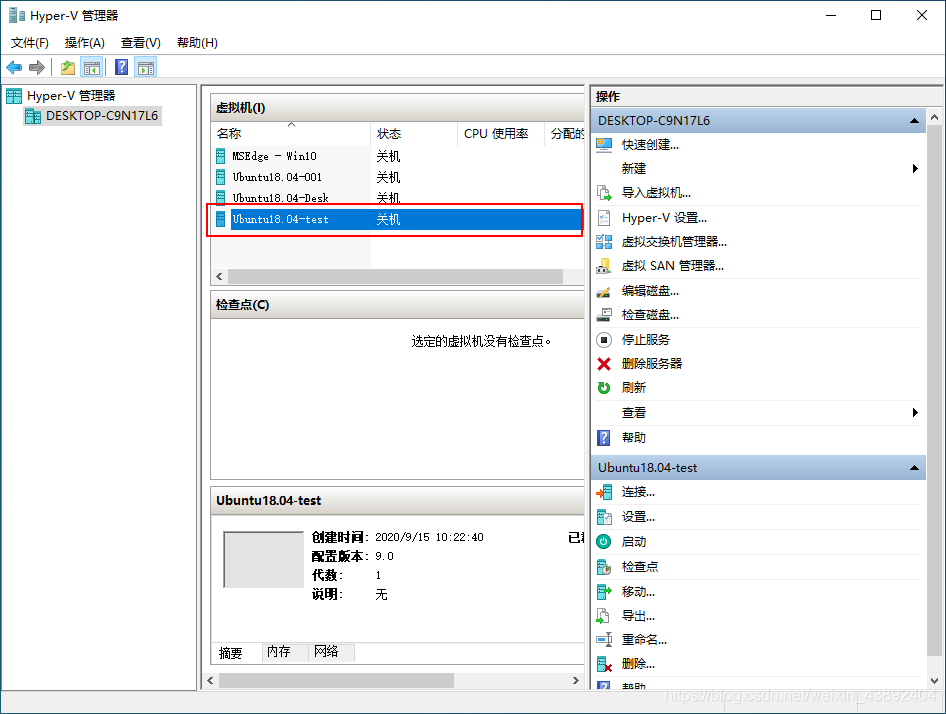Open 操作(A) menu
Screen dimensions: 946x714
click(x=84, y=43)
